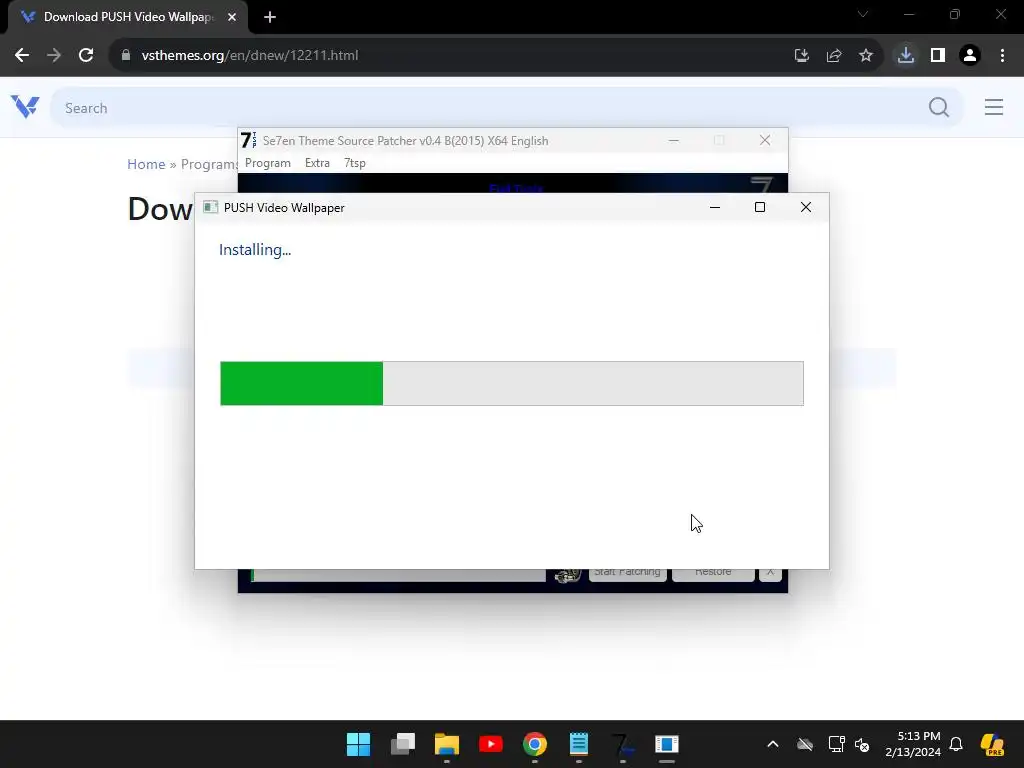Minimize the Se7en Theme Source Patcher window

[x=673, y=140]
